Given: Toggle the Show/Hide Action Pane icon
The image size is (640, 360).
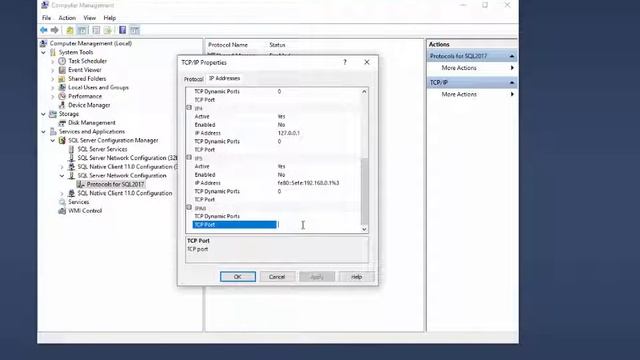Looking at the screenshot, I should pyautogui.click(x=135, y=30).
